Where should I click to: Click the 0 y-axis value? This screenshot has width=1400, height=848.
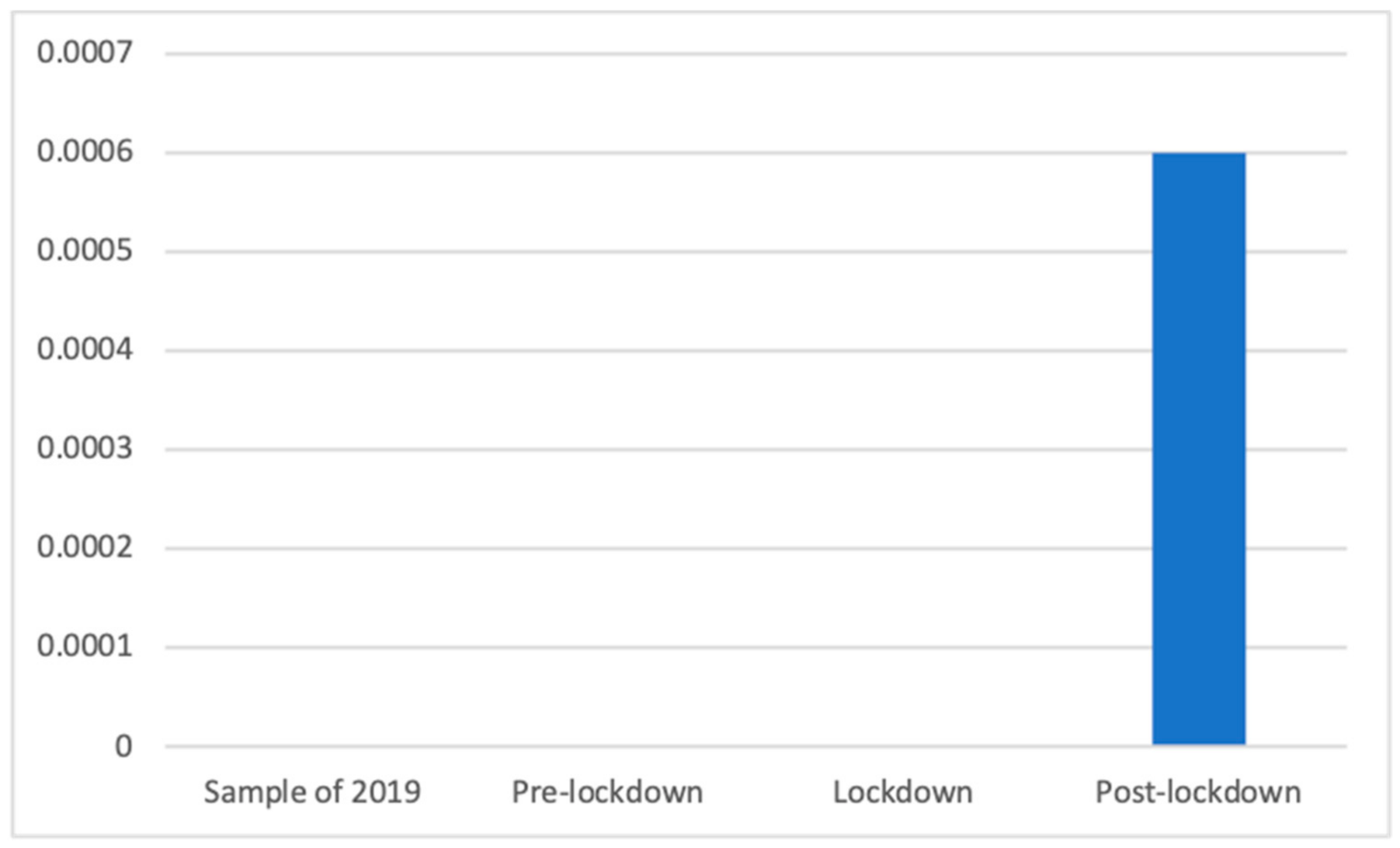point(123,746)
